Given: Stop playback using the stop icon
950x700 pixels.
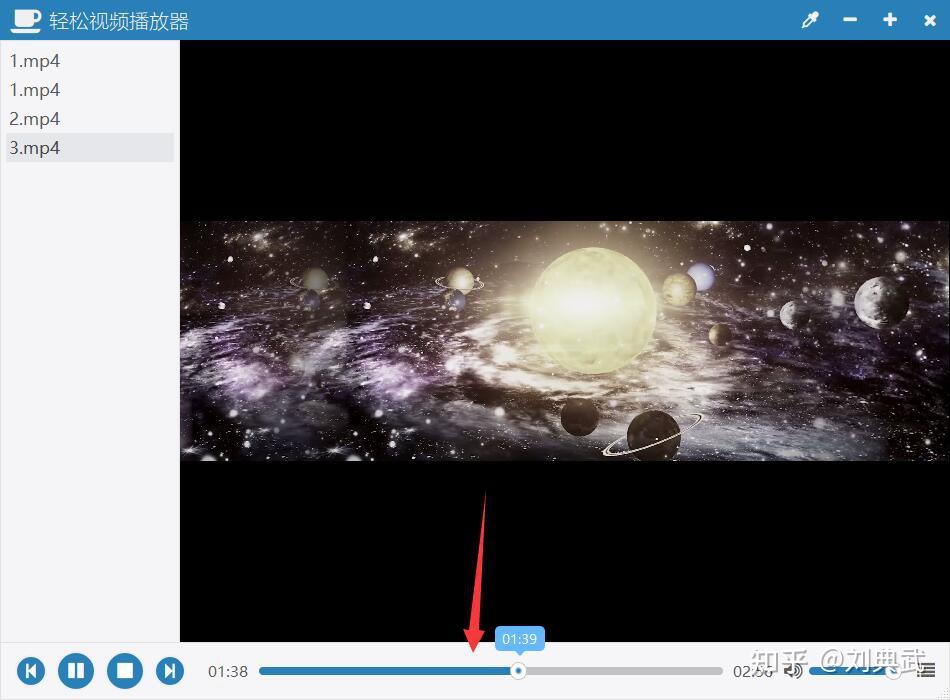Looking at the screenshot, I should 124,670.
